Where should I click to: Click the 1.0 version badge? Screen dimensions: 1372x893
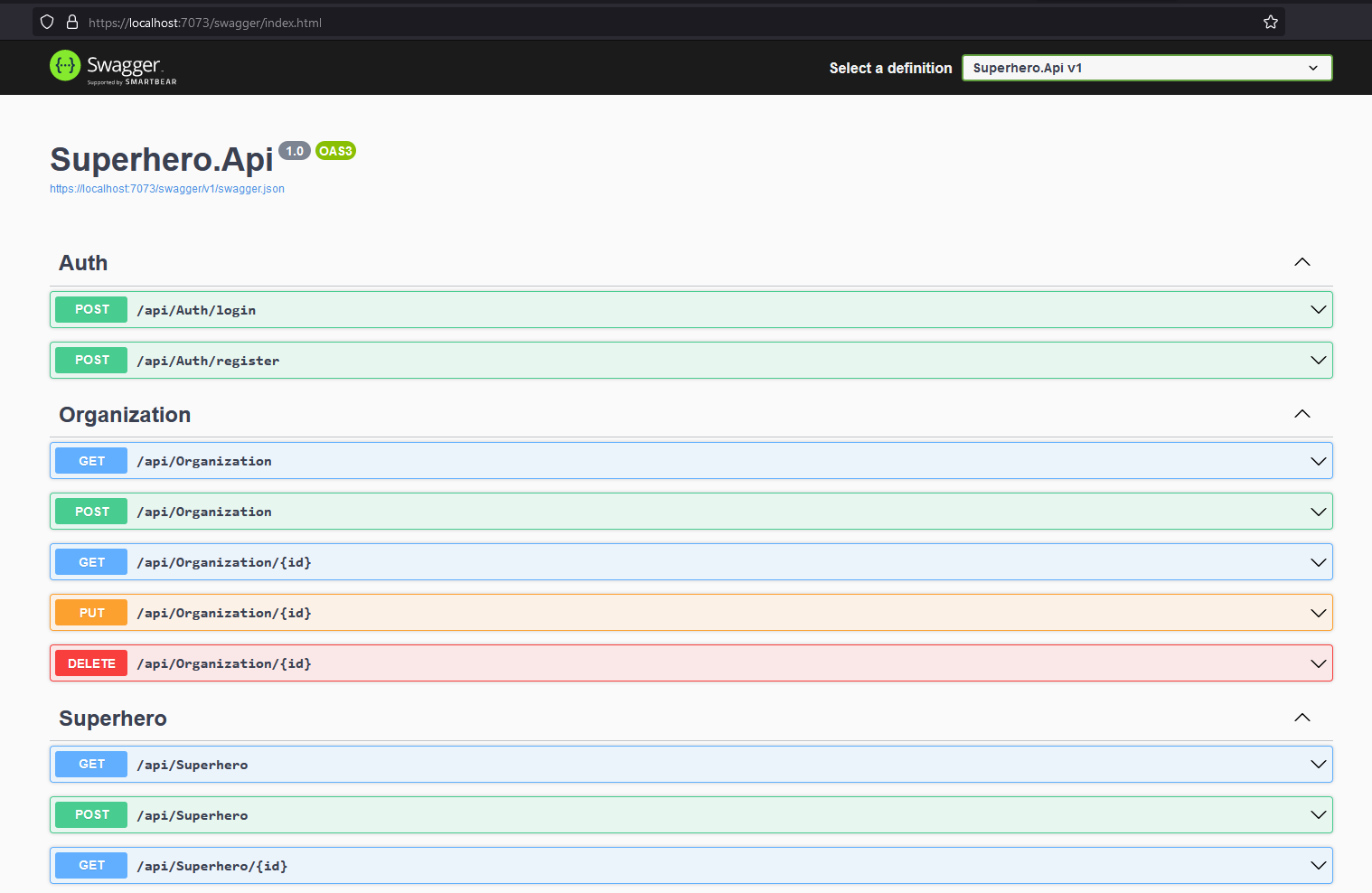[295, 151]
